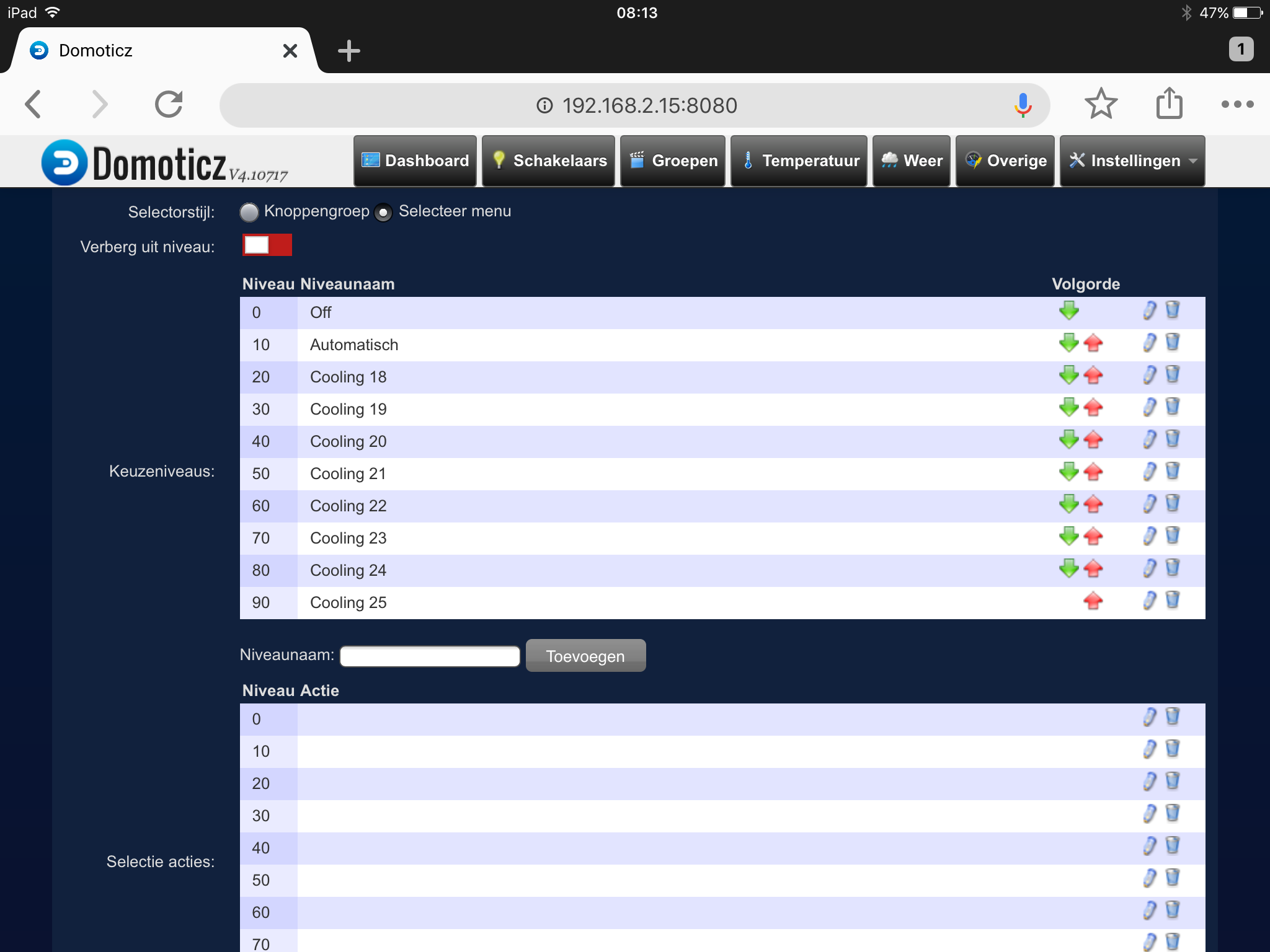Expand the Instellingen dropdown menu
Viewport: 1270px width, 952px height.
pos(1132,161)
